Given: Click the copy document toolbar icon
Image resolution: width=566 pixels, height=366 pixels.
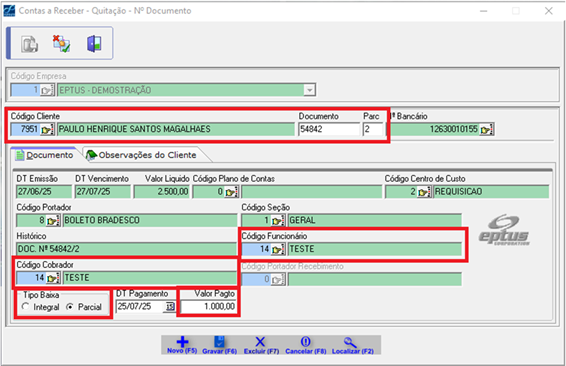Looking at the screenshot, I should (x=29, y=44).
